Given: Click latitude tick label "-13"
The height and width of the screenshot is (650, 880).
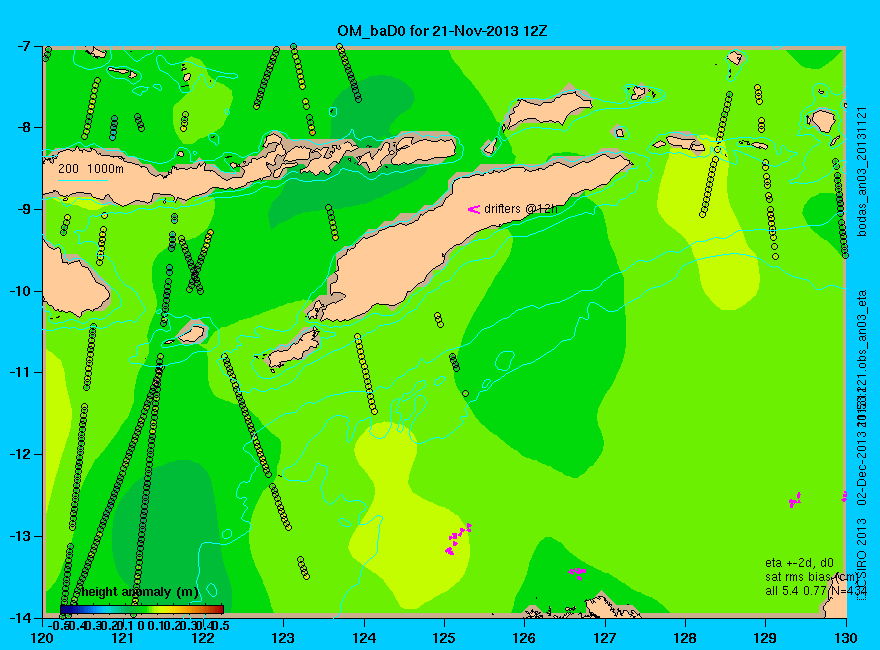Looking at the screenshot, I should [x=20, y=536].
